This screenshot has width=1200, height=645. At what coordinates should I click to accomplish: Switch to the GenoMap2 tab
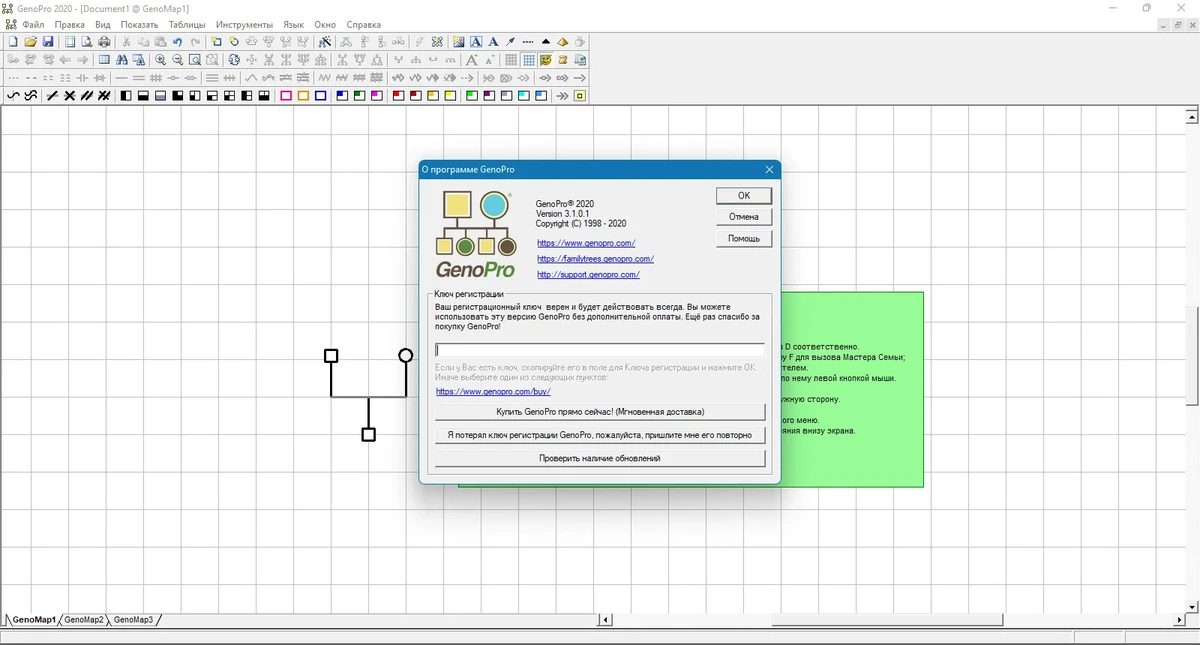tap(84, 620)
